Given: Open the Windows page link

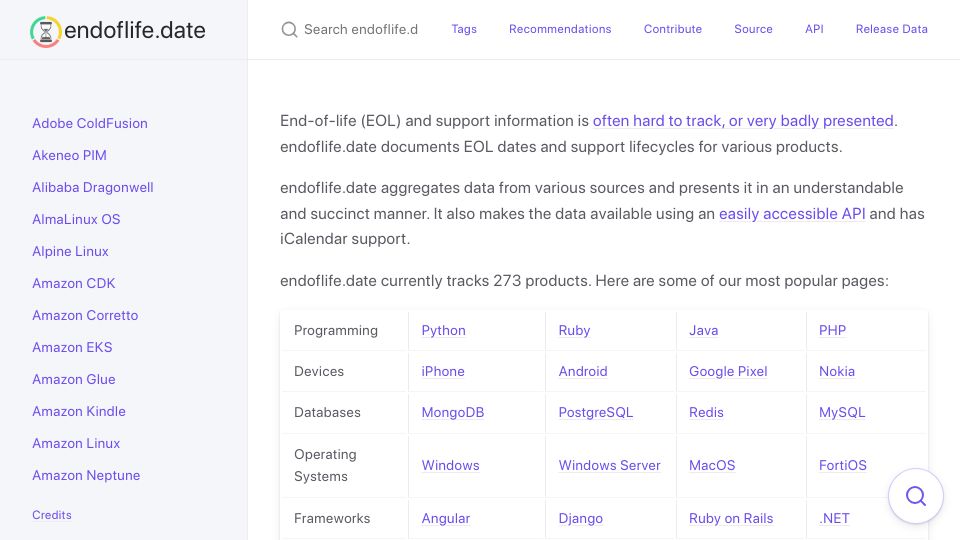Looking at the screenshot, I should tap(450, 465).
